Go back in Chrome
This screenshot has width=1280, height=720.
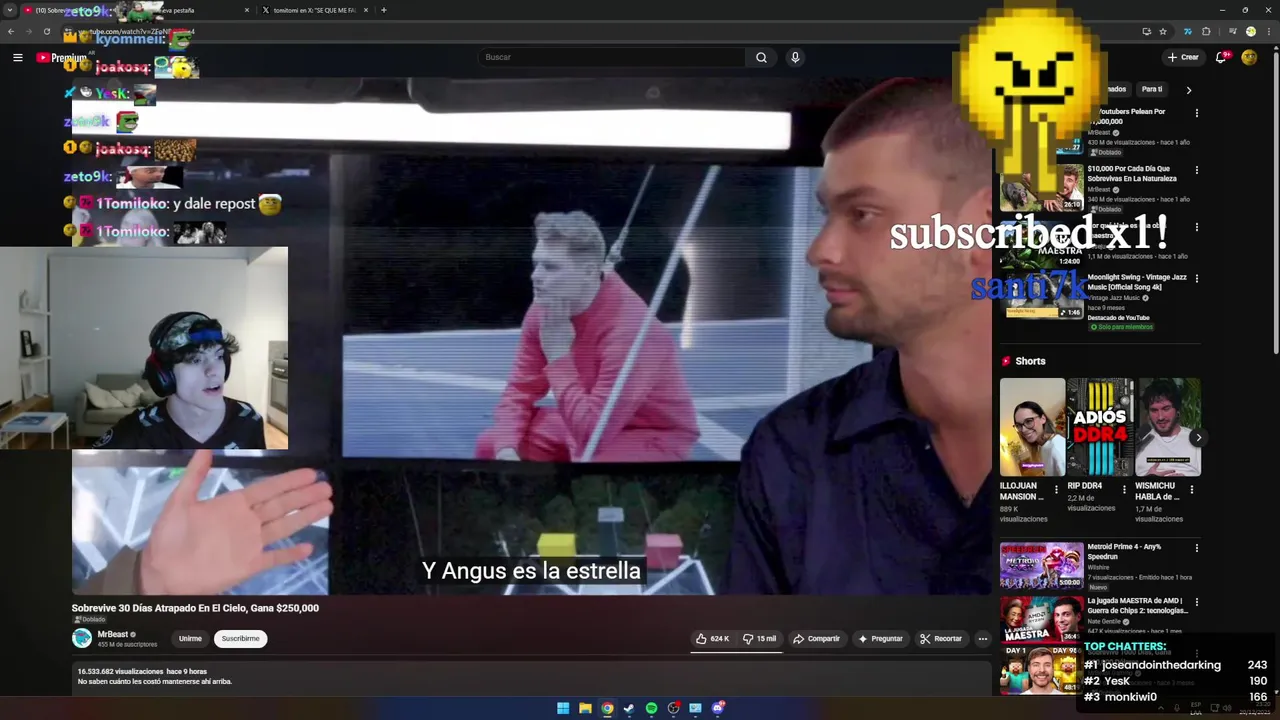tap(11, 31)
